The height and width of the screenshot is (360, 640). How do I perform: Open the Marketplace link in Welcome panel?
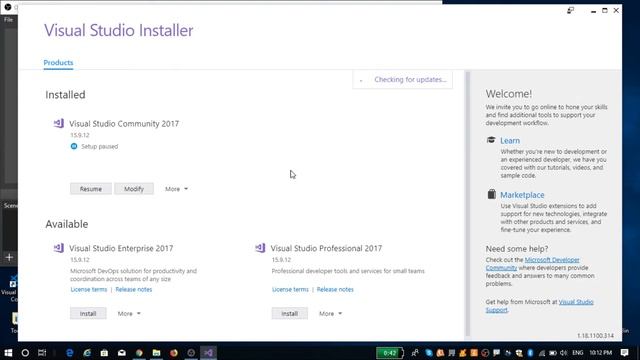click(x=522, y=195)
